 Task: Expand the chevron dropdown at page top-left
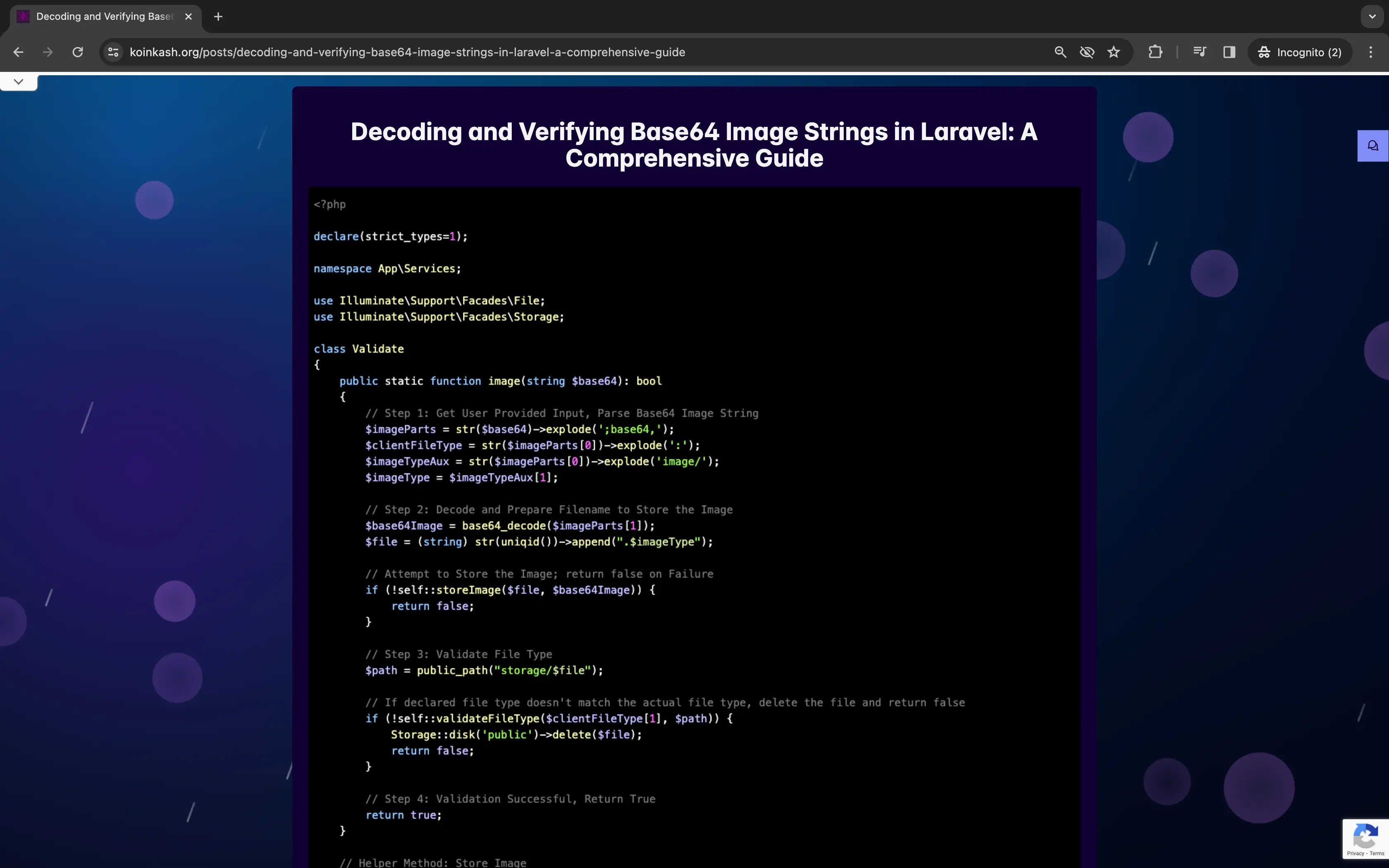point(18,81)
